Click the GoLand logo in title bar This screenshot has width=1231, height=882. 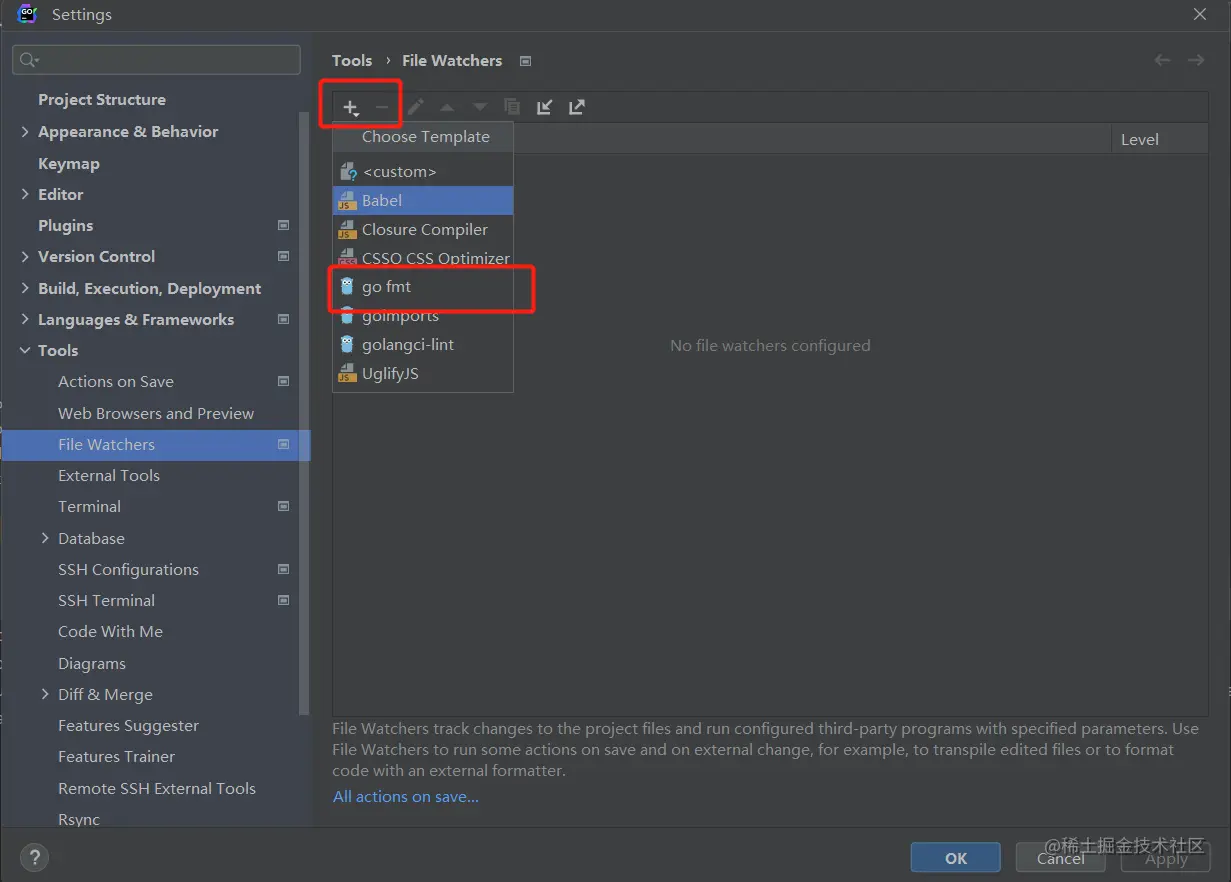click(28, 14)
